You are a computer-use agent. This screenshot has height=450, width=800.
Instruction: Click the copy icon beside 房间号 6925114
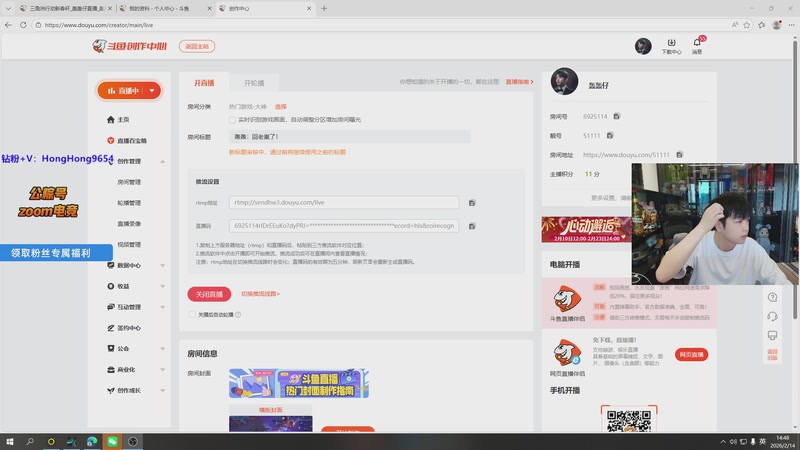[x=617, y=117]
